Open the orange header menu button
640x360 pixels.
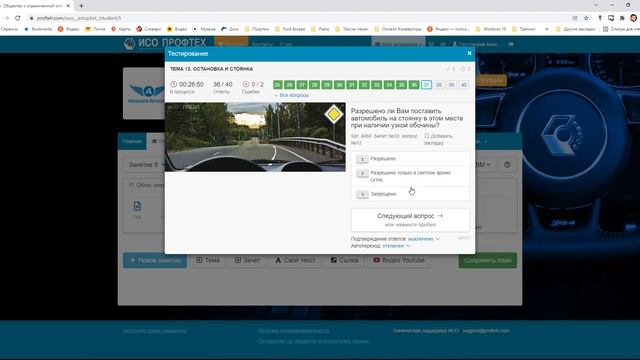click(231, 44)
